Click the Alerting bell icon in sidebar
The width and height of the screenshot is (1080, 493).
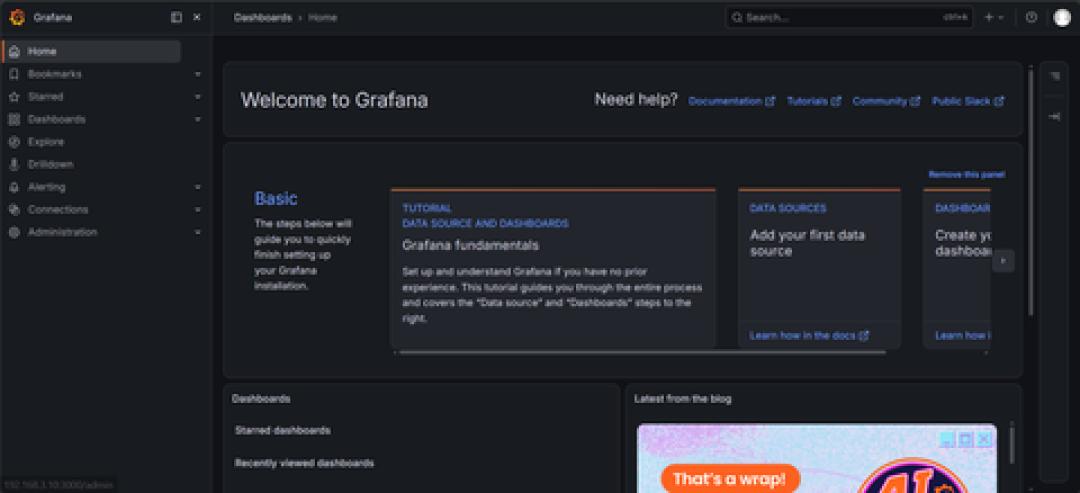14,187
